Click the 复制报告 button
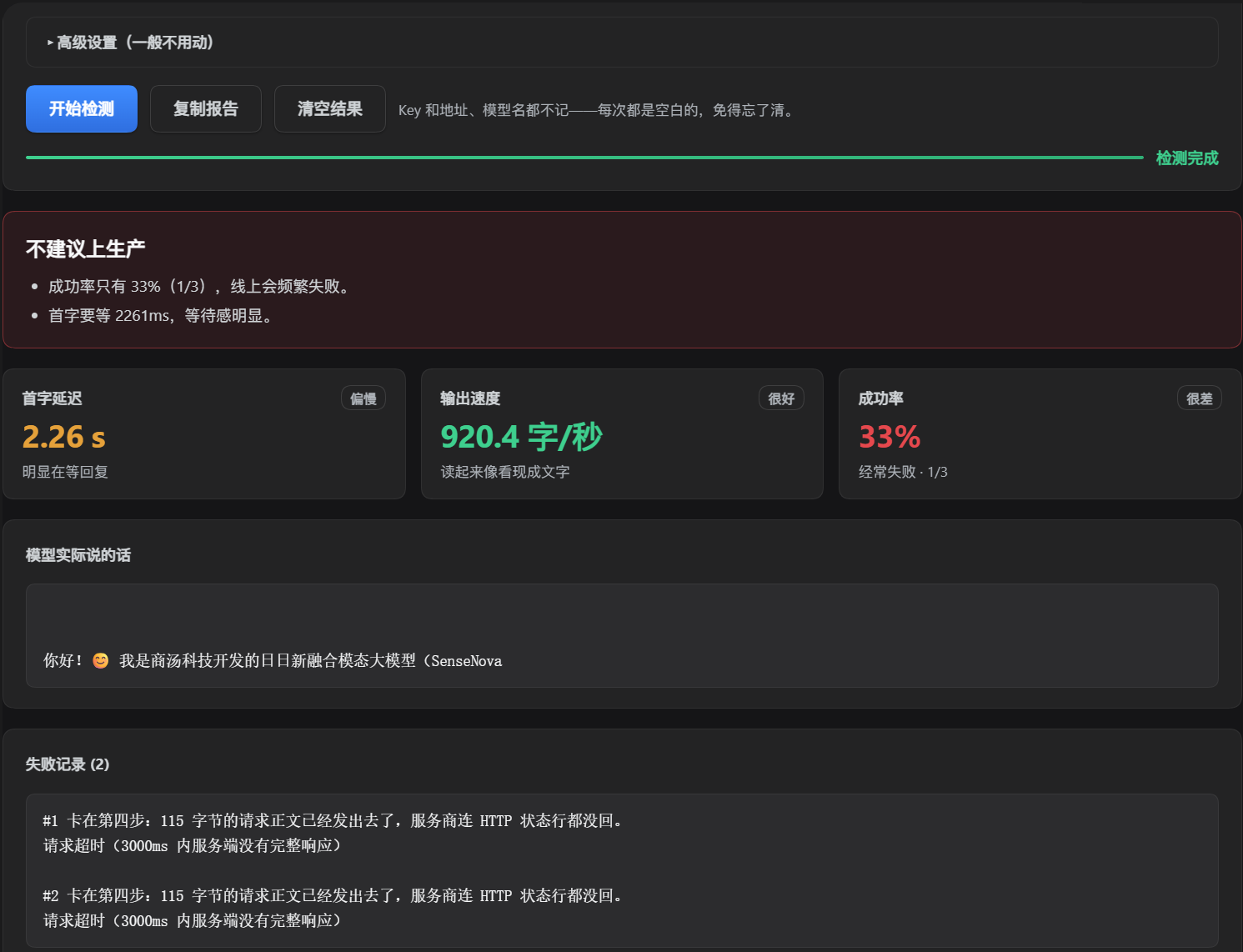The image size is (1243, 952). point(206,109)
